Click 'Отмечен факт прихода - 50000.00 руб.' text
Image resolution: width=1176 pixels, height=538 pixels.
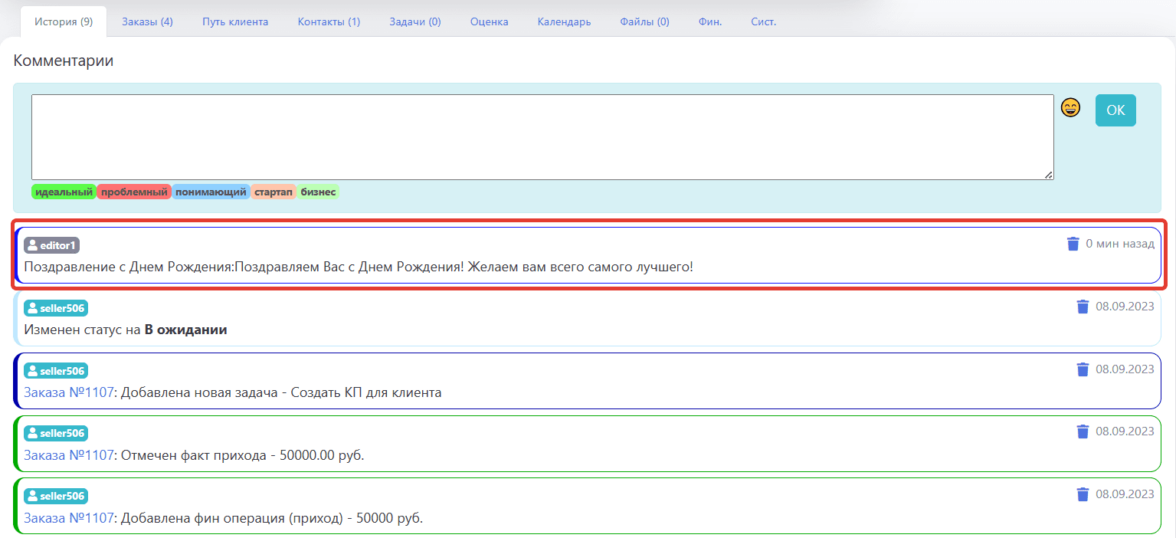(242, 455)
